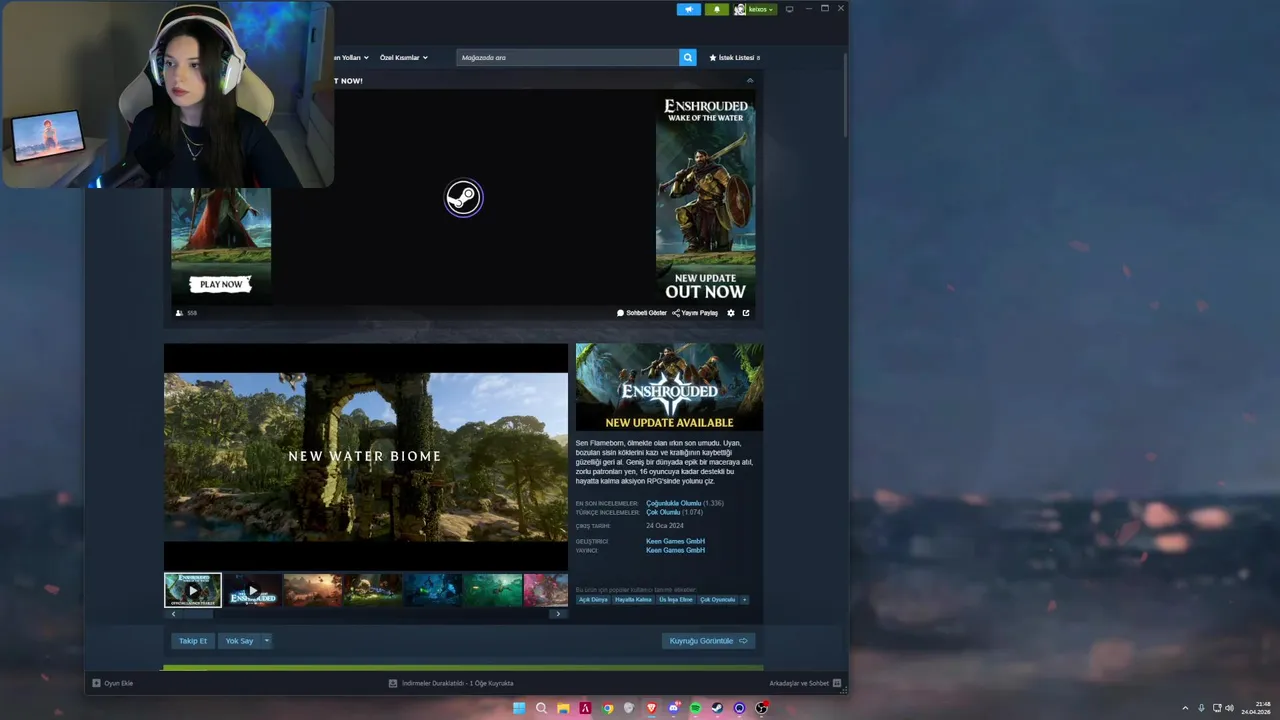Click the Üs İnşa Etme tag
This screenshot has width=1280, height=720.
pos(676,600)
